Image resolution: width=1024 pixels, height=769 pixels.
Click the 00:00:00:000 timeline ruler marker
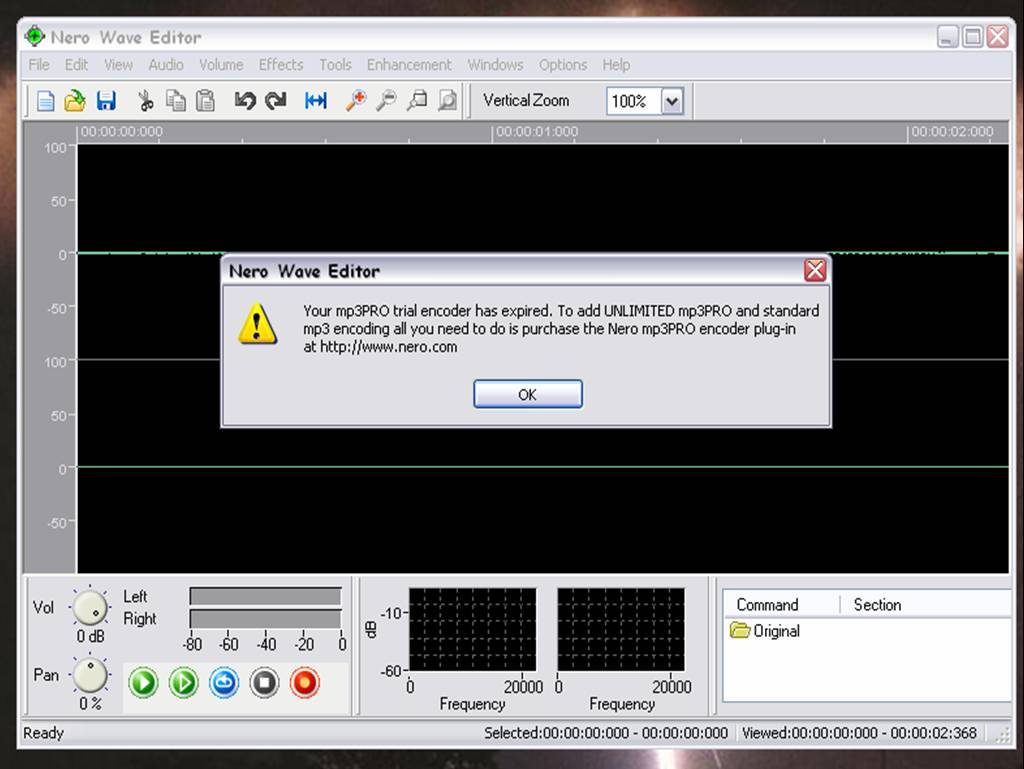click(121, 132)
